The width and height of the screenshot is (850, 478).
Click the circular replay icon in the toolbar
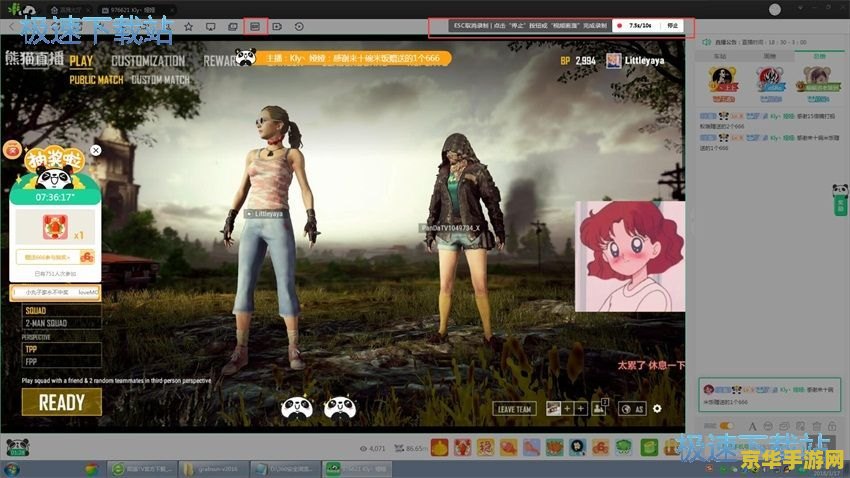click(299, 26)
